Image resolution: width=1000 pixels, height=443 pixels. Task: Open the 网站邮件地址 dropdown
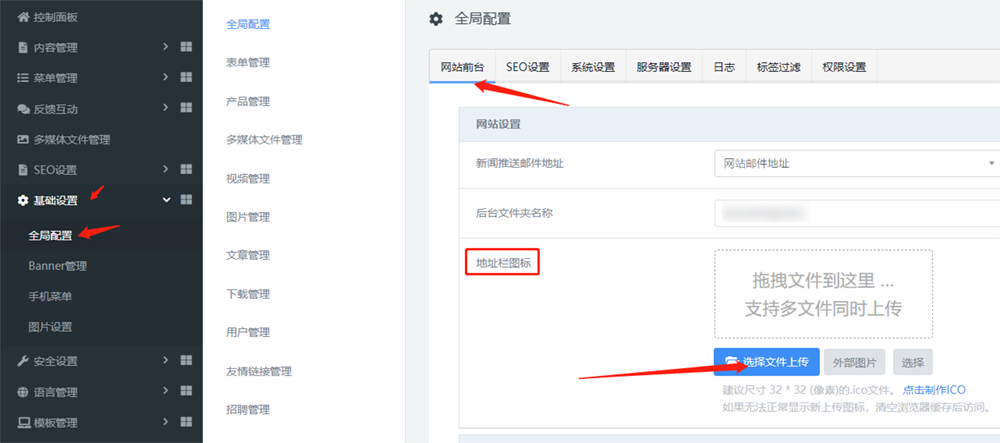[857, 163]
